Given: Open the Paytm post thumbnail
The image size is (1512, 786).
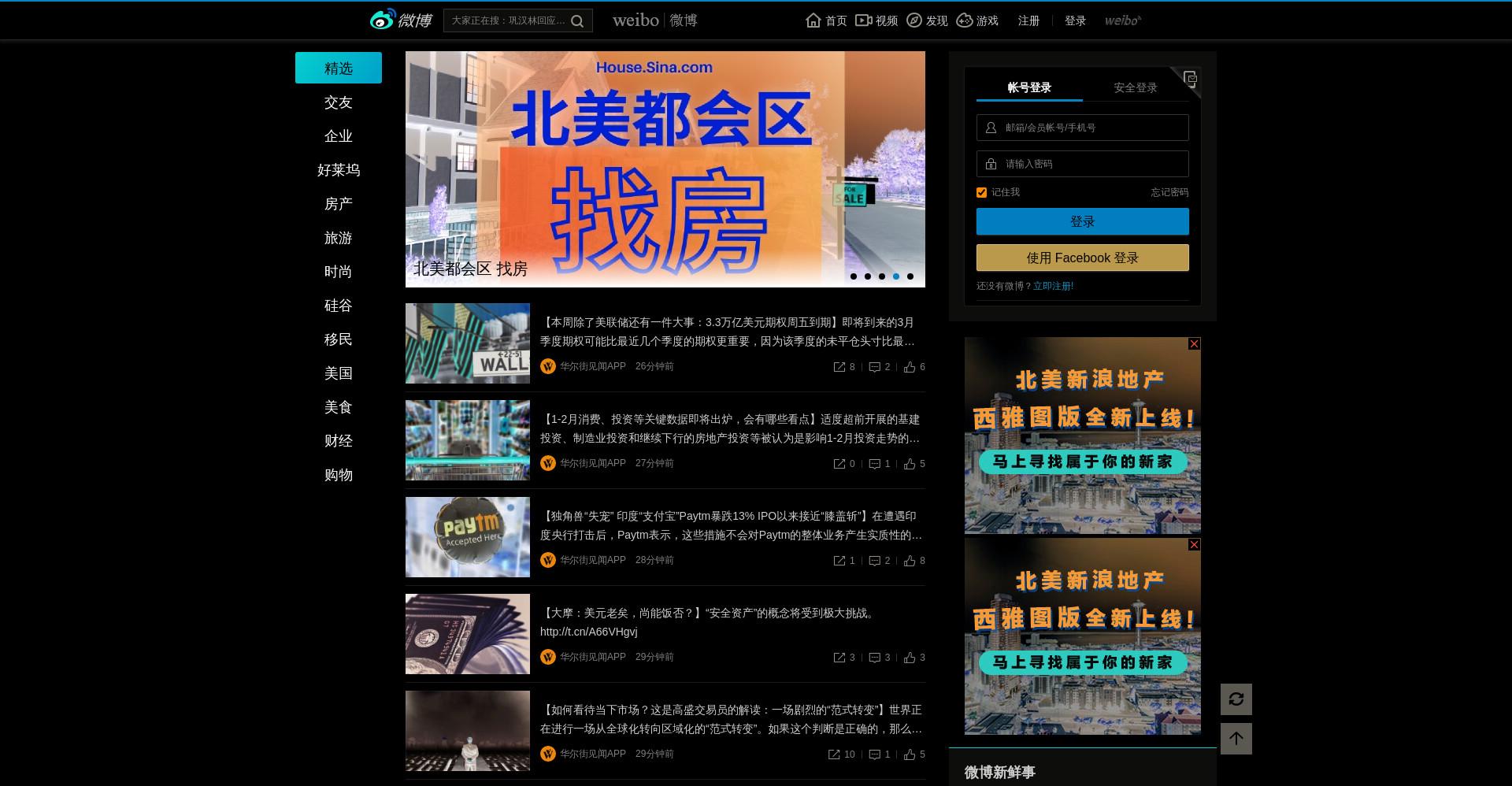Looking at the screenshot, I should [x=468, y=537].
